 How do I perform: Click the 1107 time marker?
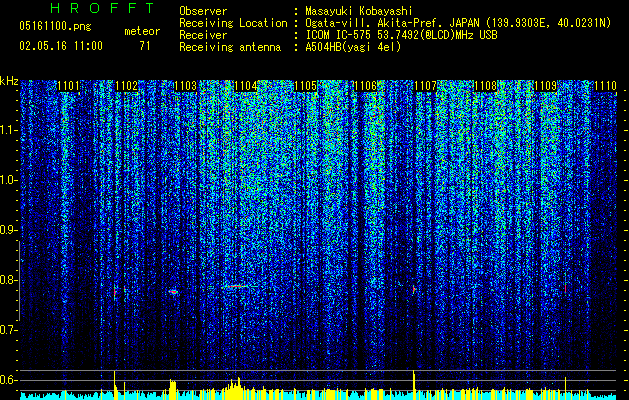click(425, 86)
